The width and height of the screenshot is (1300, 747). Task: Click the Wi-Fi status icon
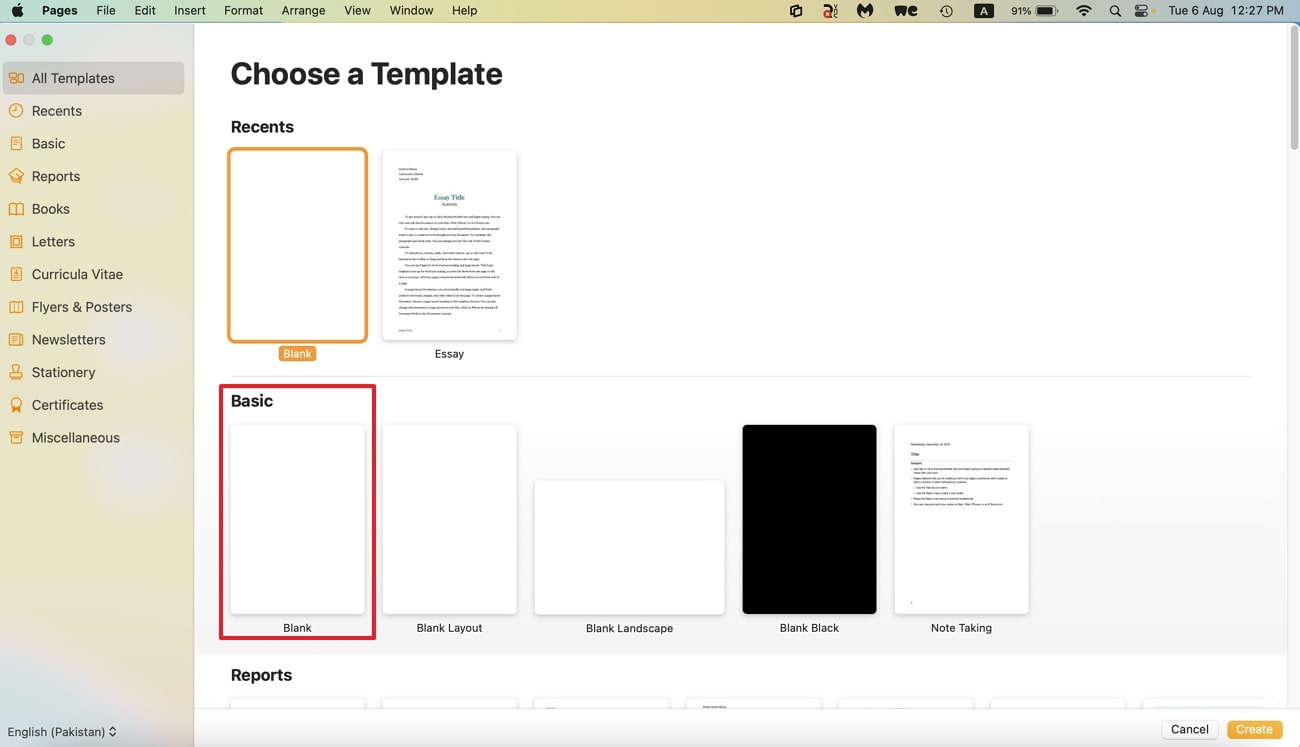(1084, 11)
